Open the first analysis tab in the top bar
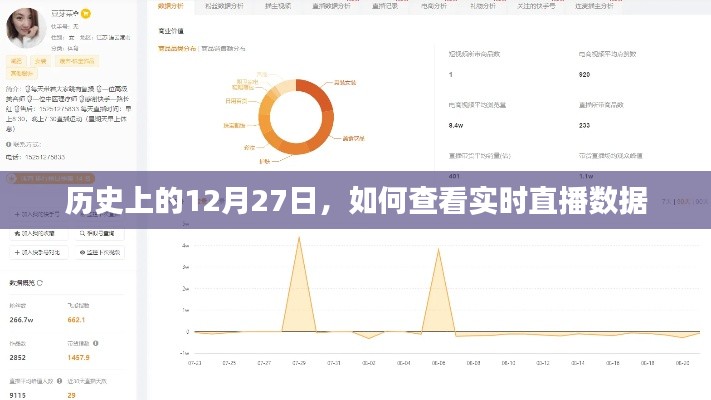711x400 pixels. point(170,6)
